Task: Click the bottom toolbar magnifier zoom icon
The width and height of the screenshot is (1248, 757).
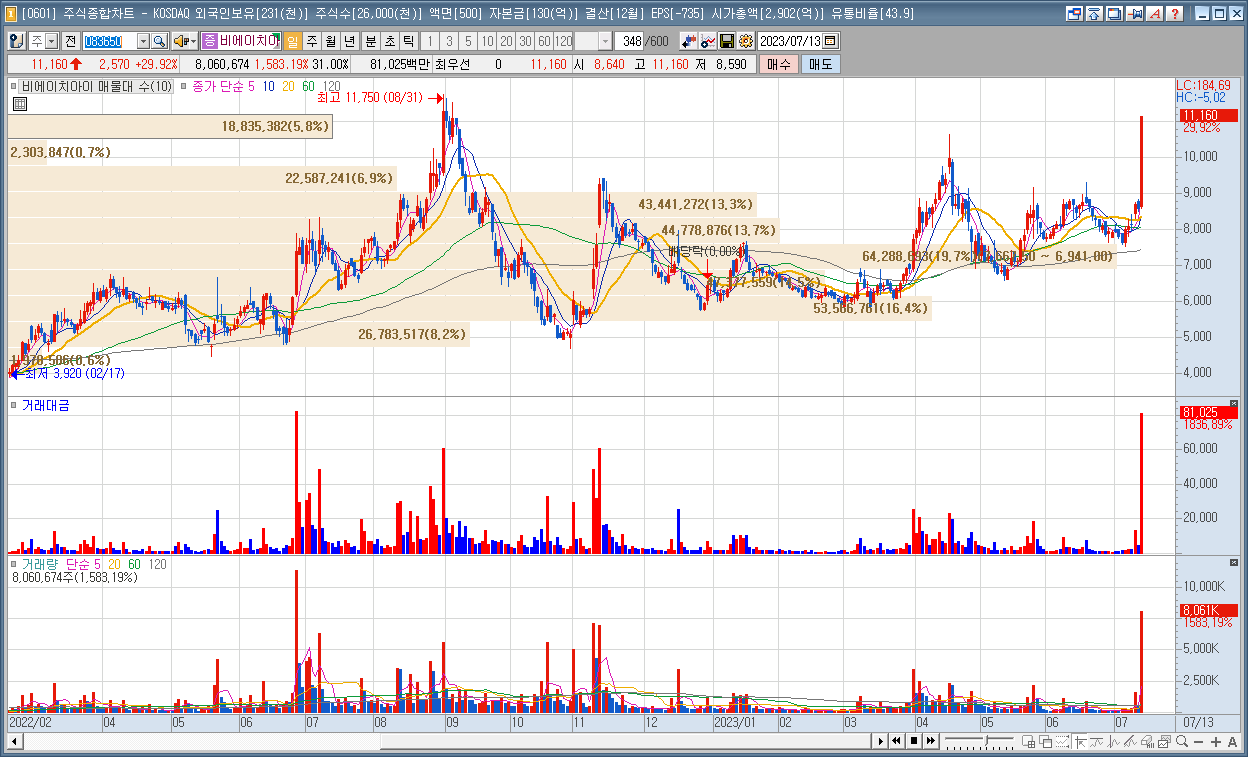Action: point(1182,741)
